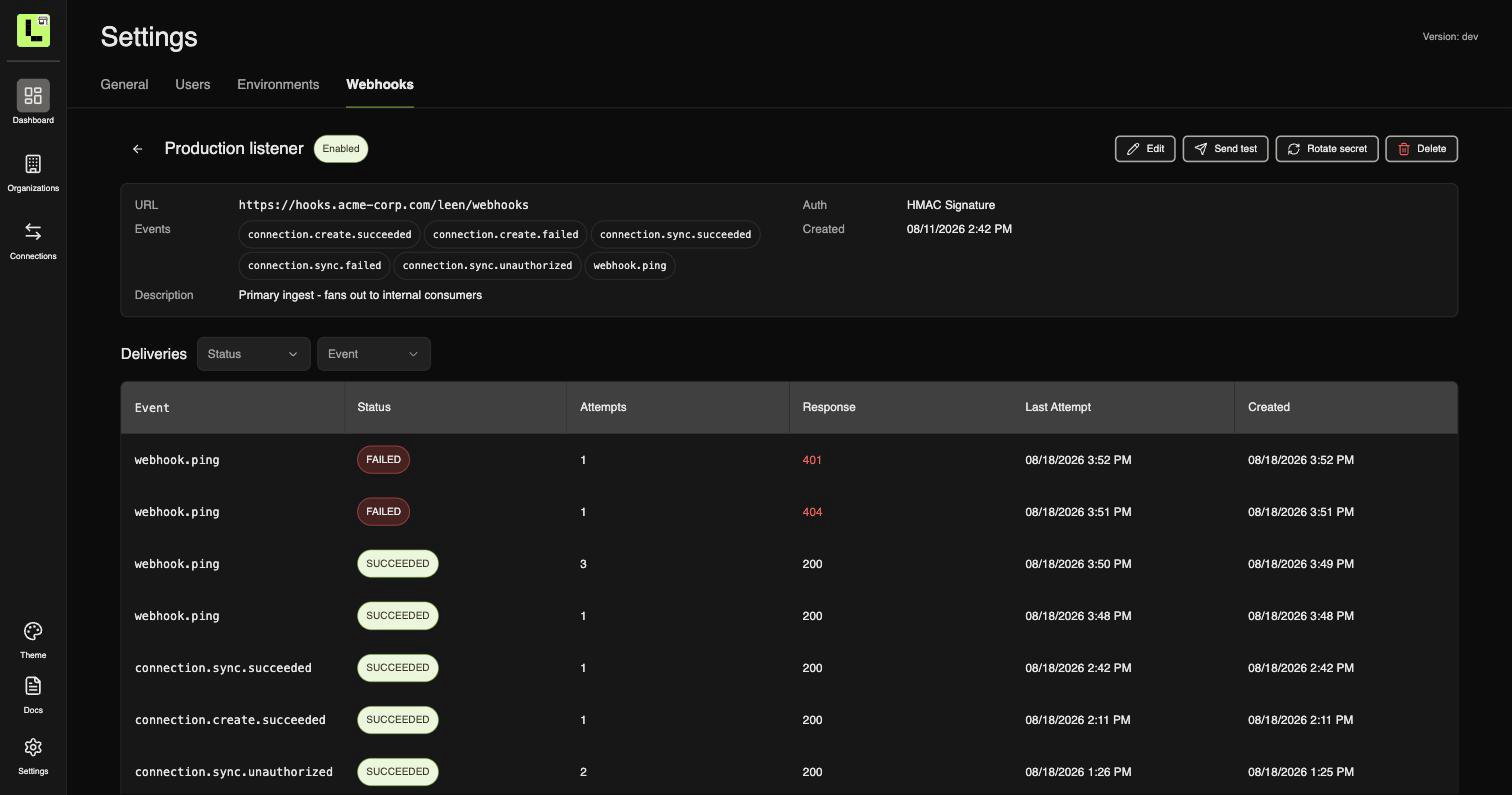Click the Enabled status badge
The image size is (1512, 795).
click(341, 149)
